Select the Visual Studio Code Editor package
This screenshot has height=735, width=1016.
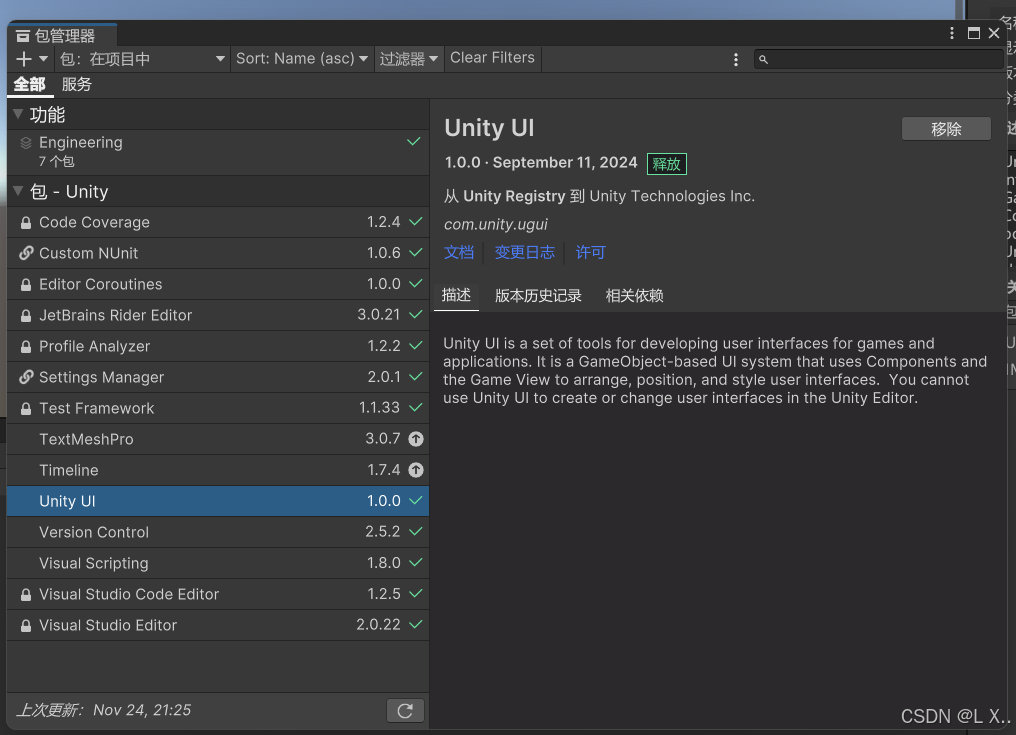click(218, 594)
